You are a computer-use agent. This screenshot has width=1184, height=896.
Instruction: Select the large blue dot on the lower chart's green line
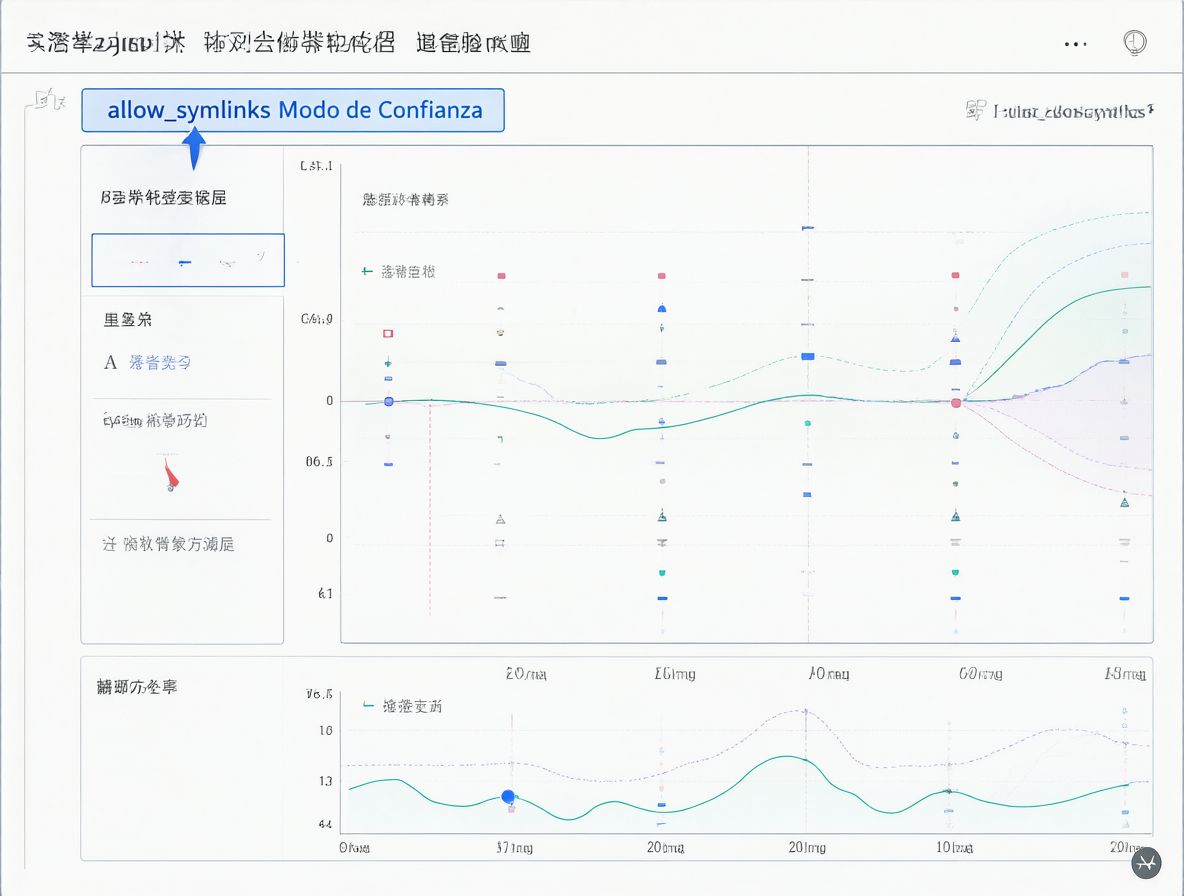tap(508, 796)
